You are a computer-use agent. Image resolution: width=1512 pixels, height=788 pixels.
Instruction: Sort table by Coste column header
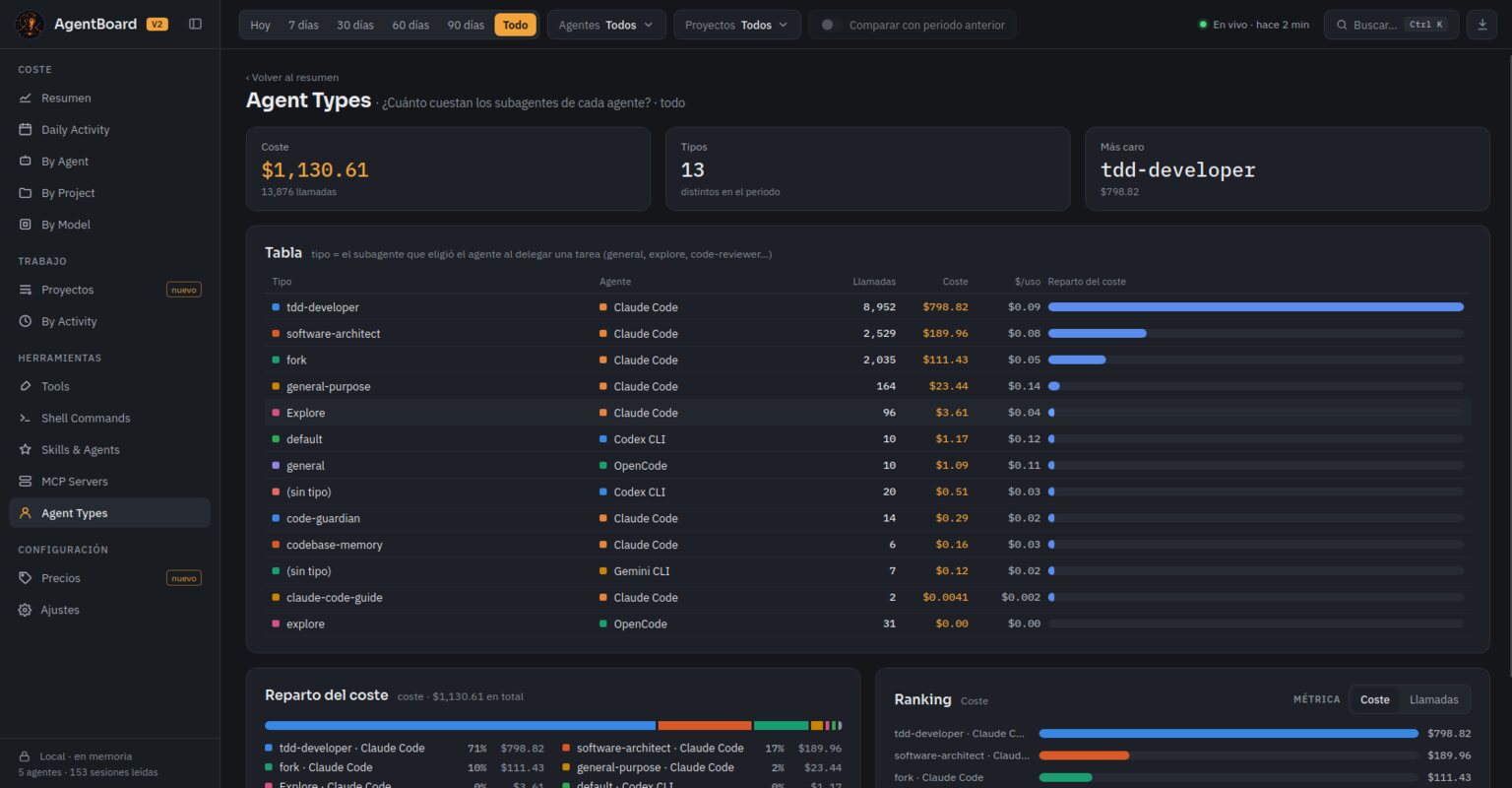click(x=955, y=282)
